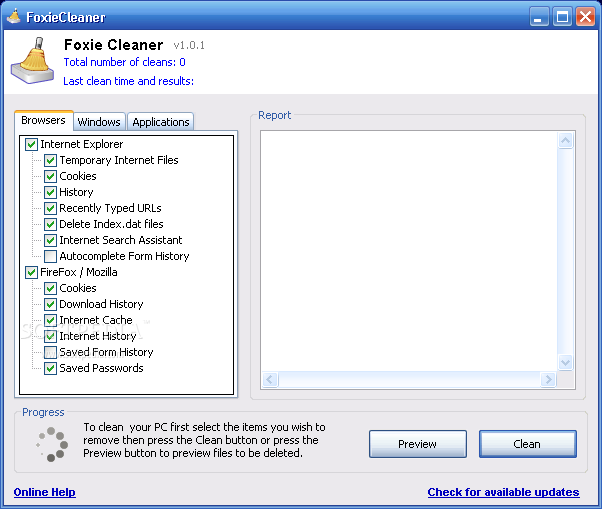Uncheck Temporary Internet Files
Image resolution: width=602 pixels, height=509 pixels.
click(50, 160)
